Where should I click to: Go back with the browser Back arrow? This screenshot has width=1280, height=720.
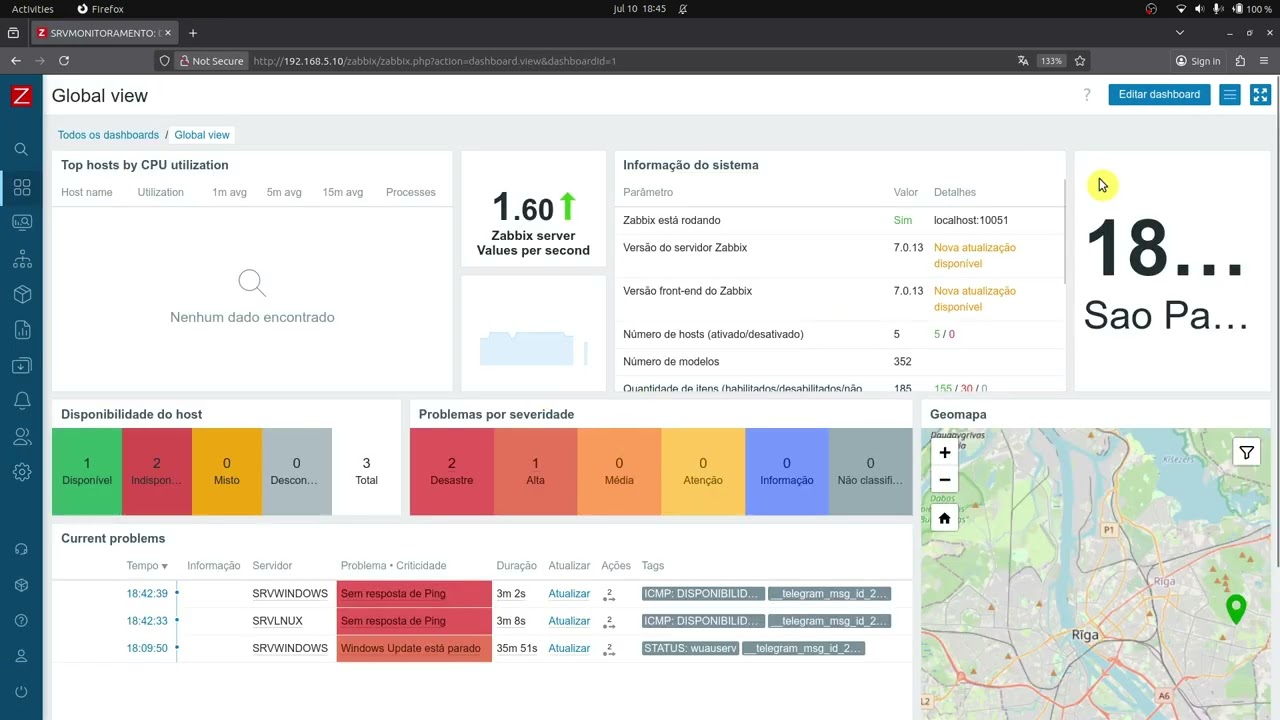16,61
